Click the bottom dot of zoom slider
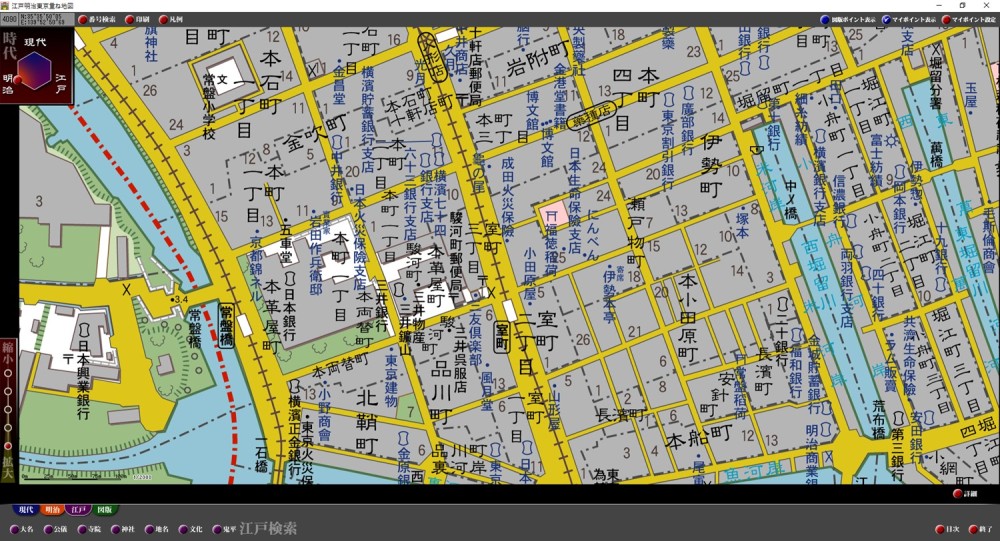Screen dimensions: 1000x541 coord(8,446)
